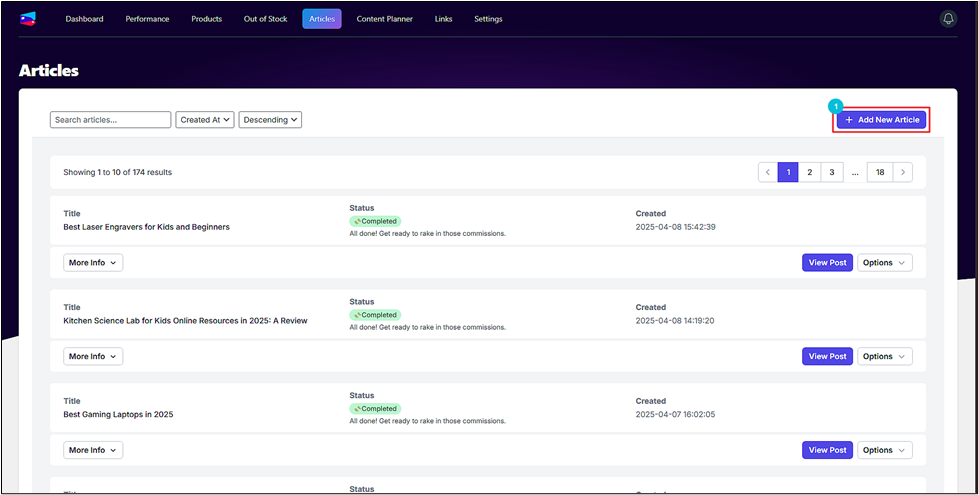This screenshot has width=979, height=495.
Task: Select page 1 in pagination
Action: point(788,172)
